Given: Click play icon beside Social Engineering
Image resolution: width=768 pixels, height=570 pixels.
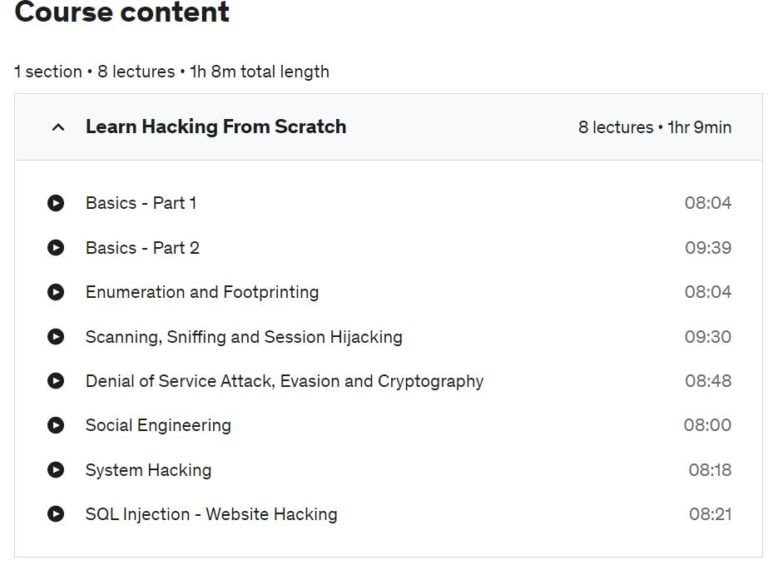Looking at the screenshot, I should (x=56, y=425).
